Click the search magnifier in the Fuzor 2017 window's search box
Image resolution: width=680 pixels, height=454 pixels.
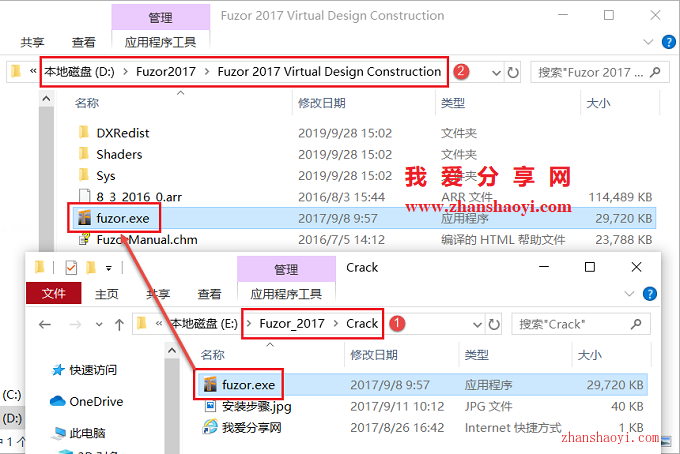tap(655, 72)
